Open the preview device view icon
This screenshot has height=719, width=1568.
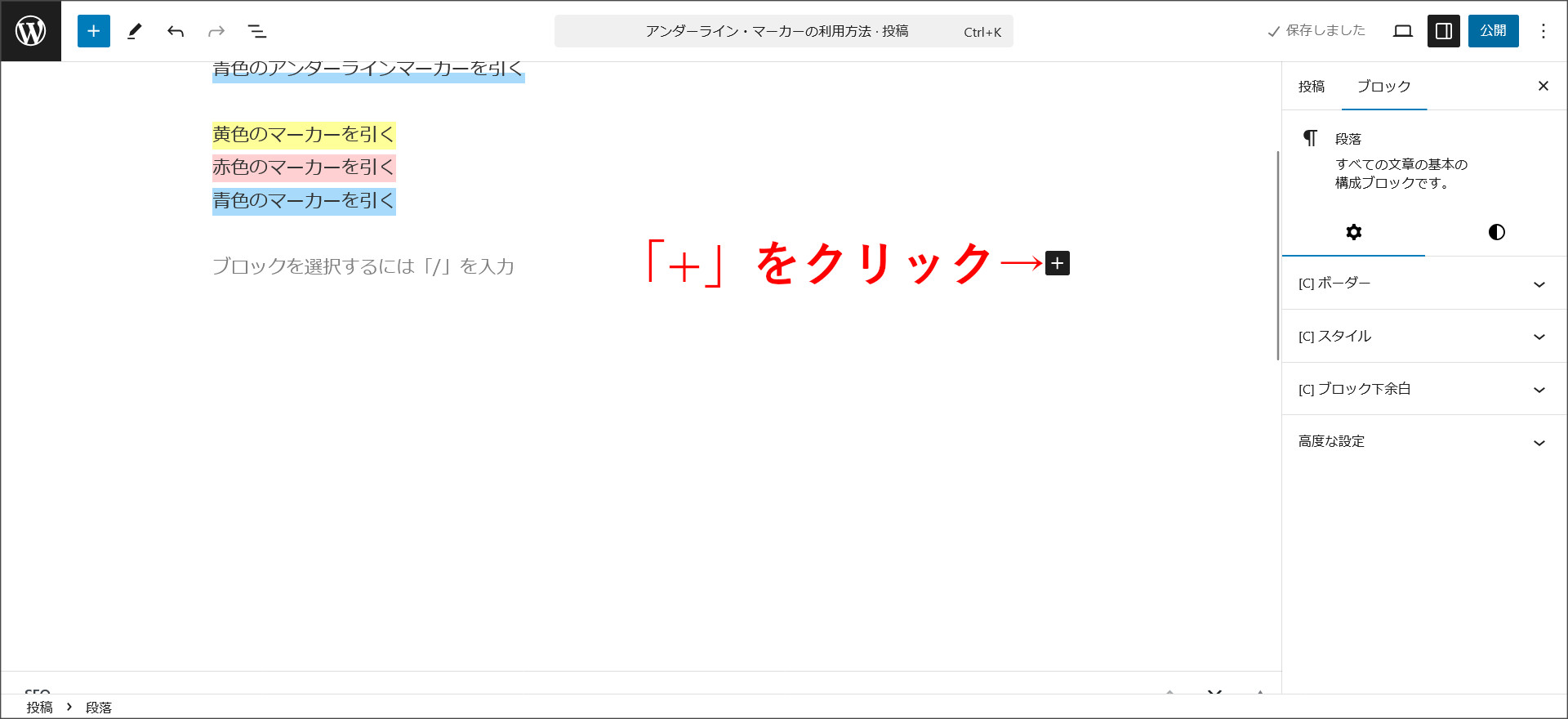(1403, 31)
